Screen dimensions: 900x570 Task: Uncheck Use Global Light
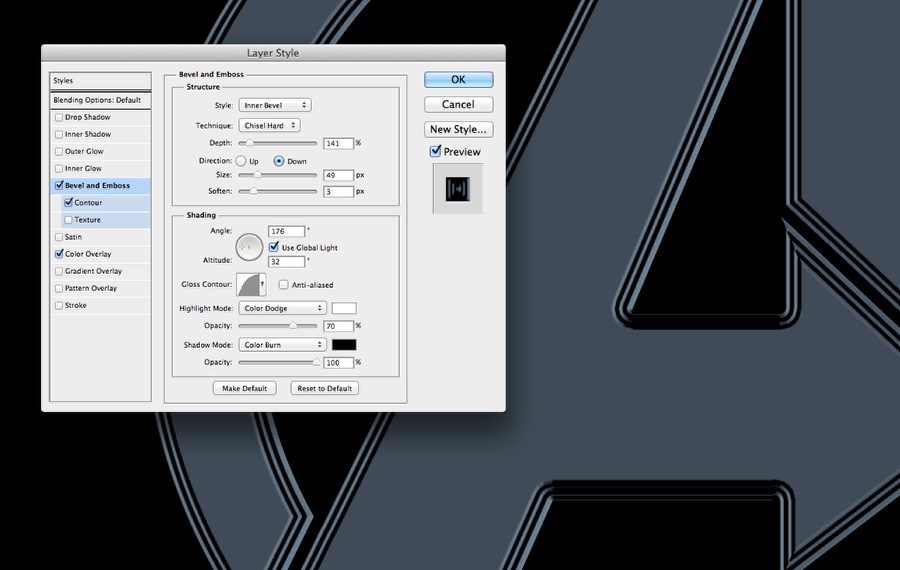click(x=274, y=247)
